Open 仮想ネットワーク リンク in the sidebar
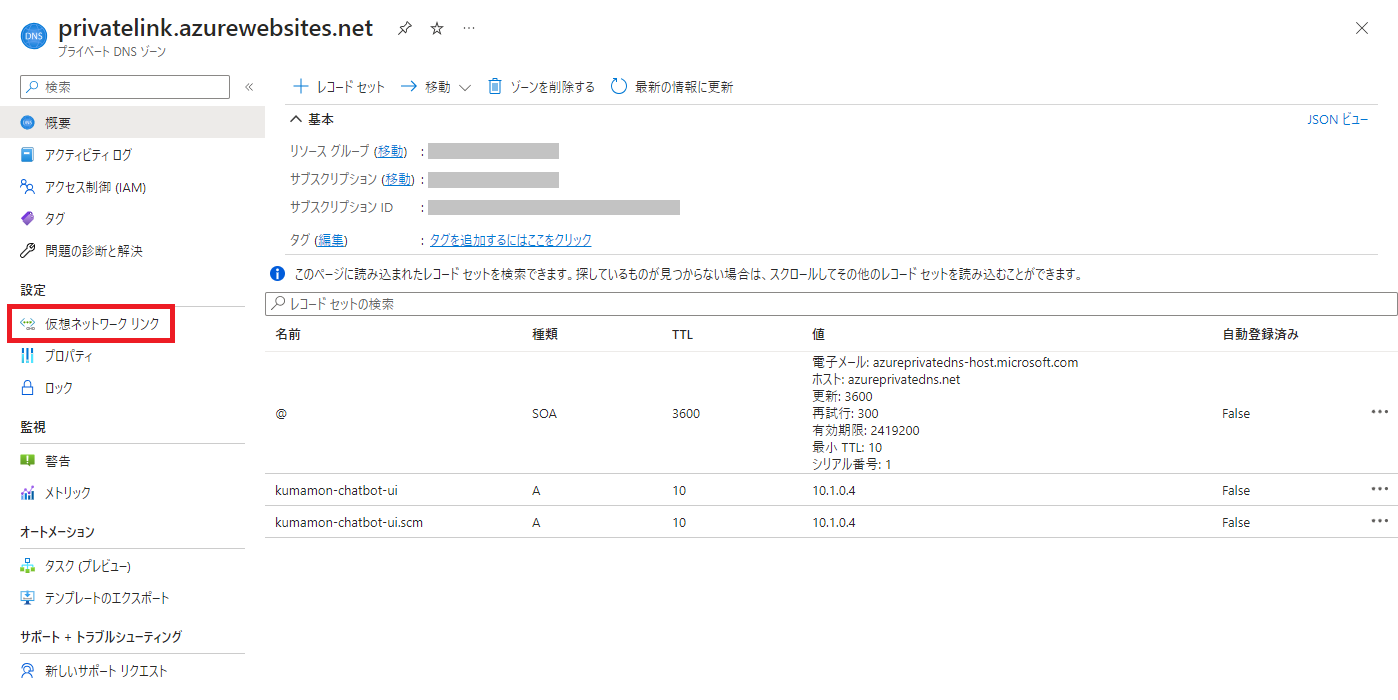1398x700 pixels. (101, 324)
